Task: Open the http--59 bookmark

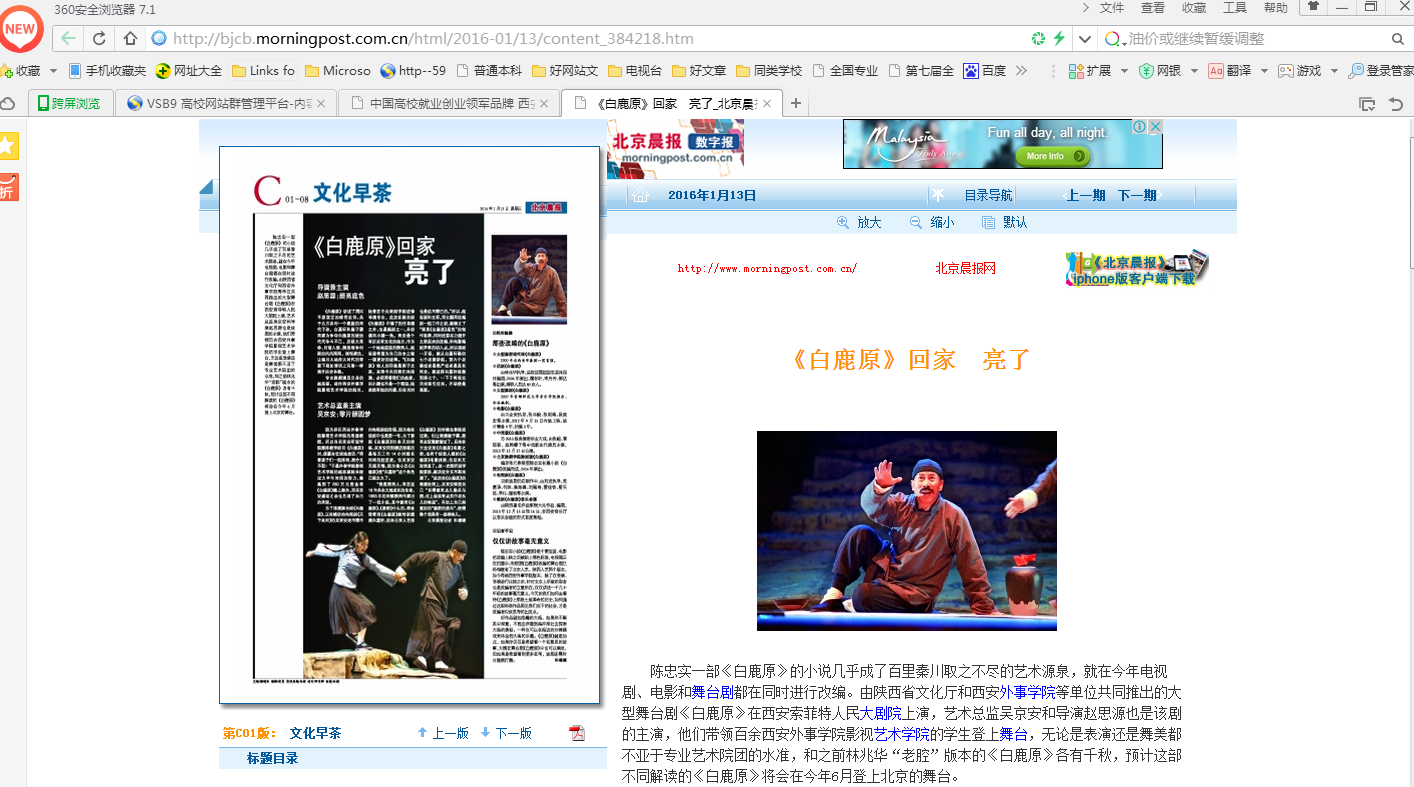Action: [x=413, y=71]
